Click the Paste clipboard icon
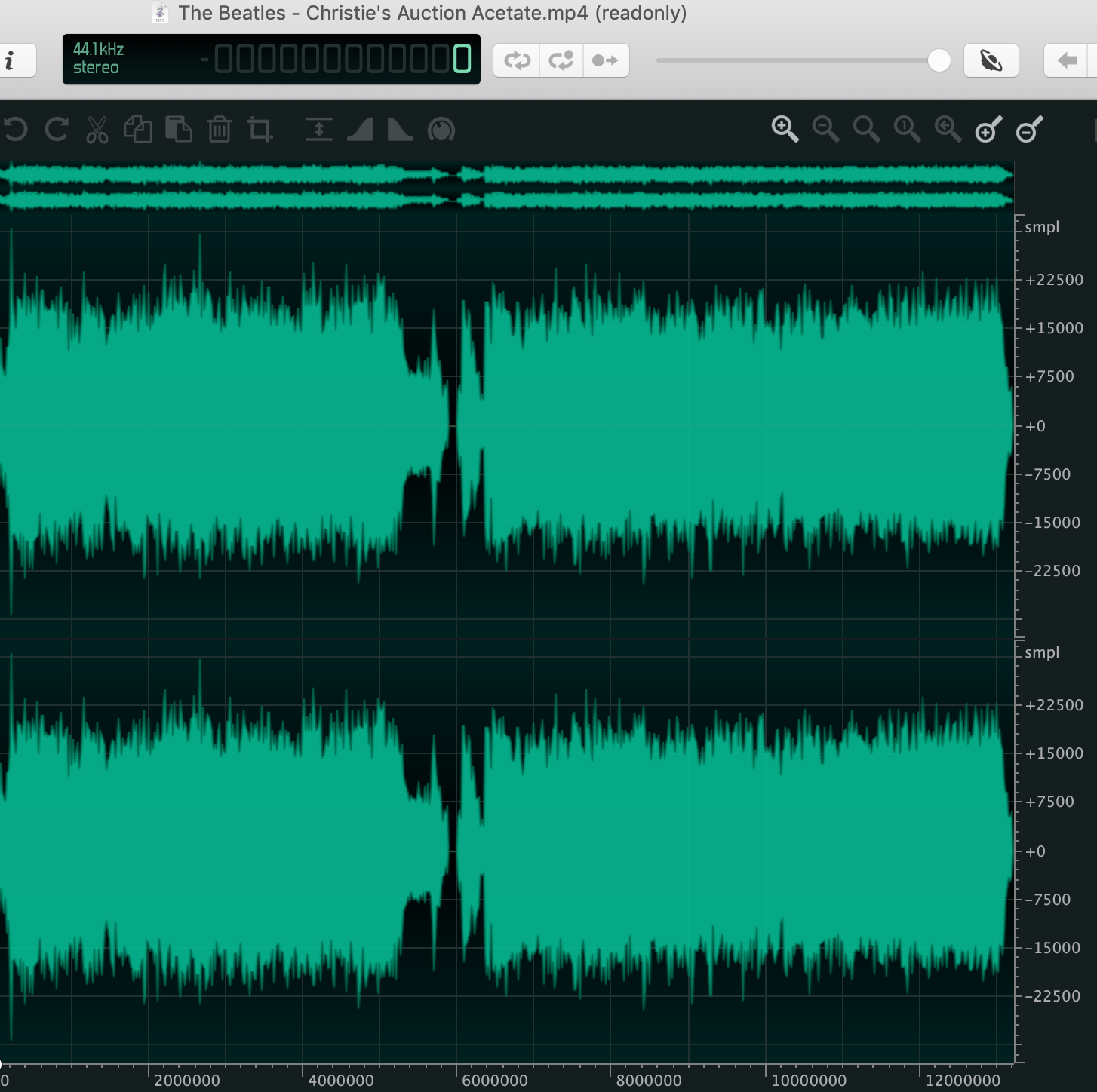Screen dimensions: 1097x1092 coord(179,130)
